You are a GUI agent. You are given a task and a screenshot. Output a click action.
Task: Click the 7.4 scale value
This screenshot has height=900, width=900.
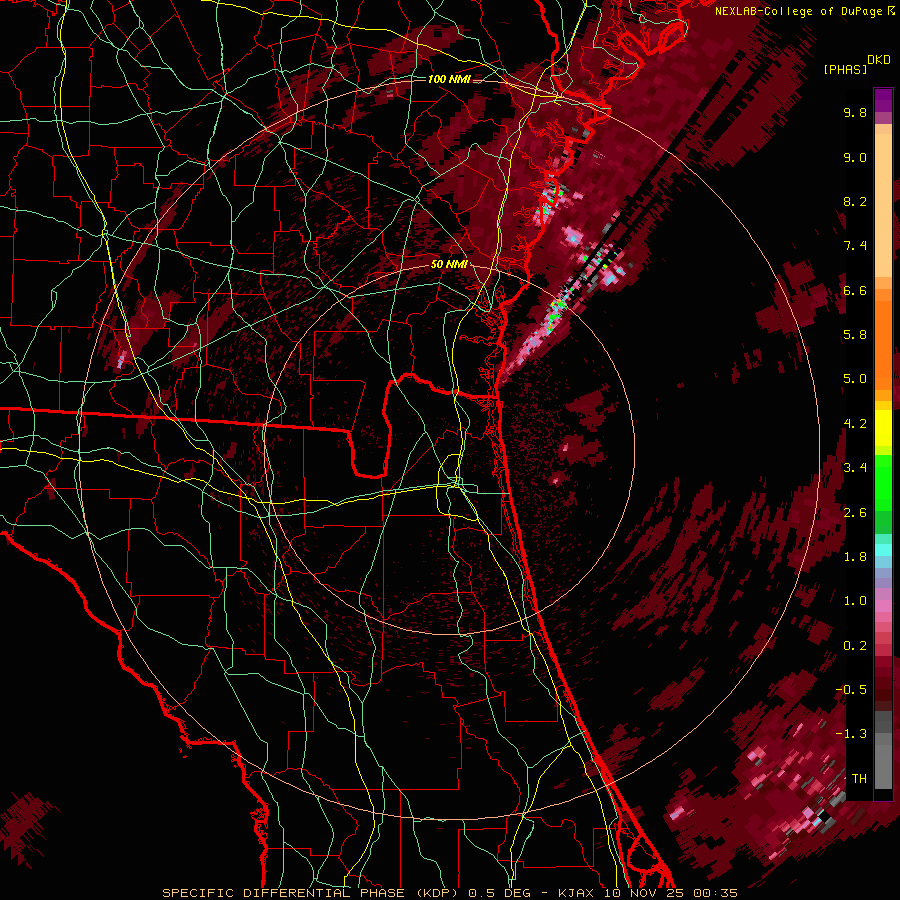coord(855,246)
